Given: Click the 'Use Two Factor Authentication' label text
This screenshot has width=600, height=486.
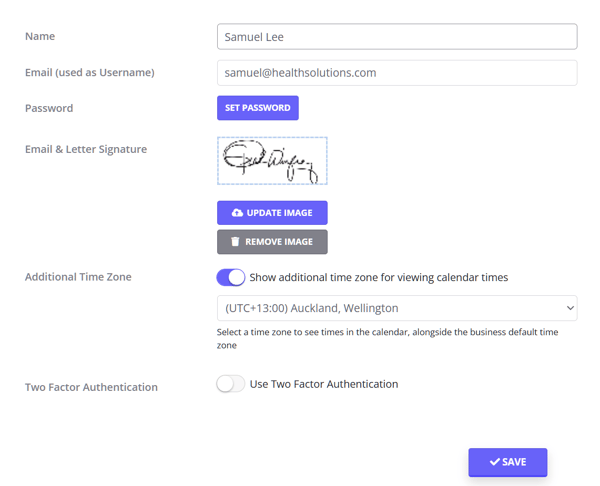Looking at the screenshot, I should click(324, 384).
